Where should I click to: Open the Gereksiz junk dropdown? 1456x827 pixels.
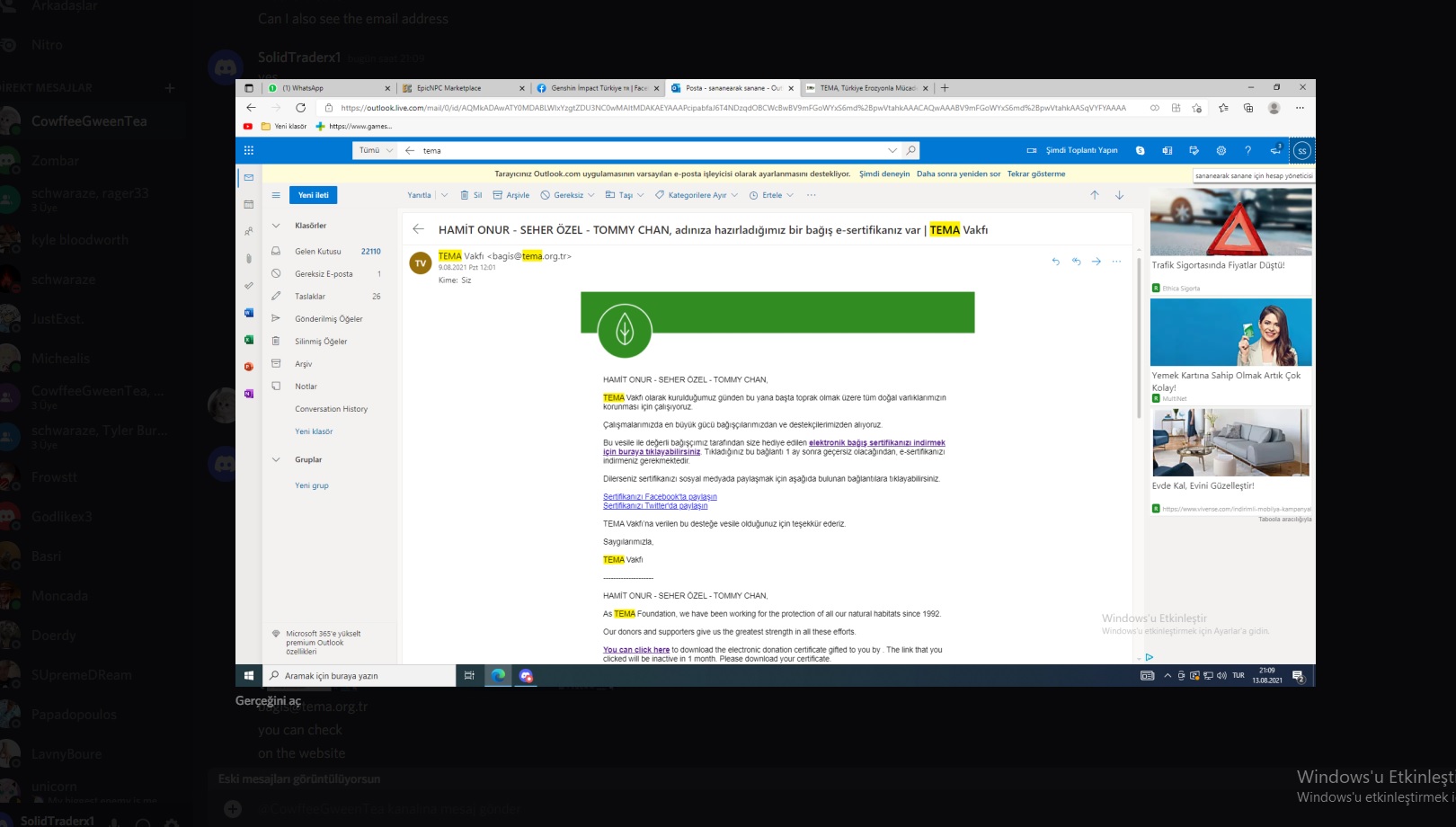(590, 195)
